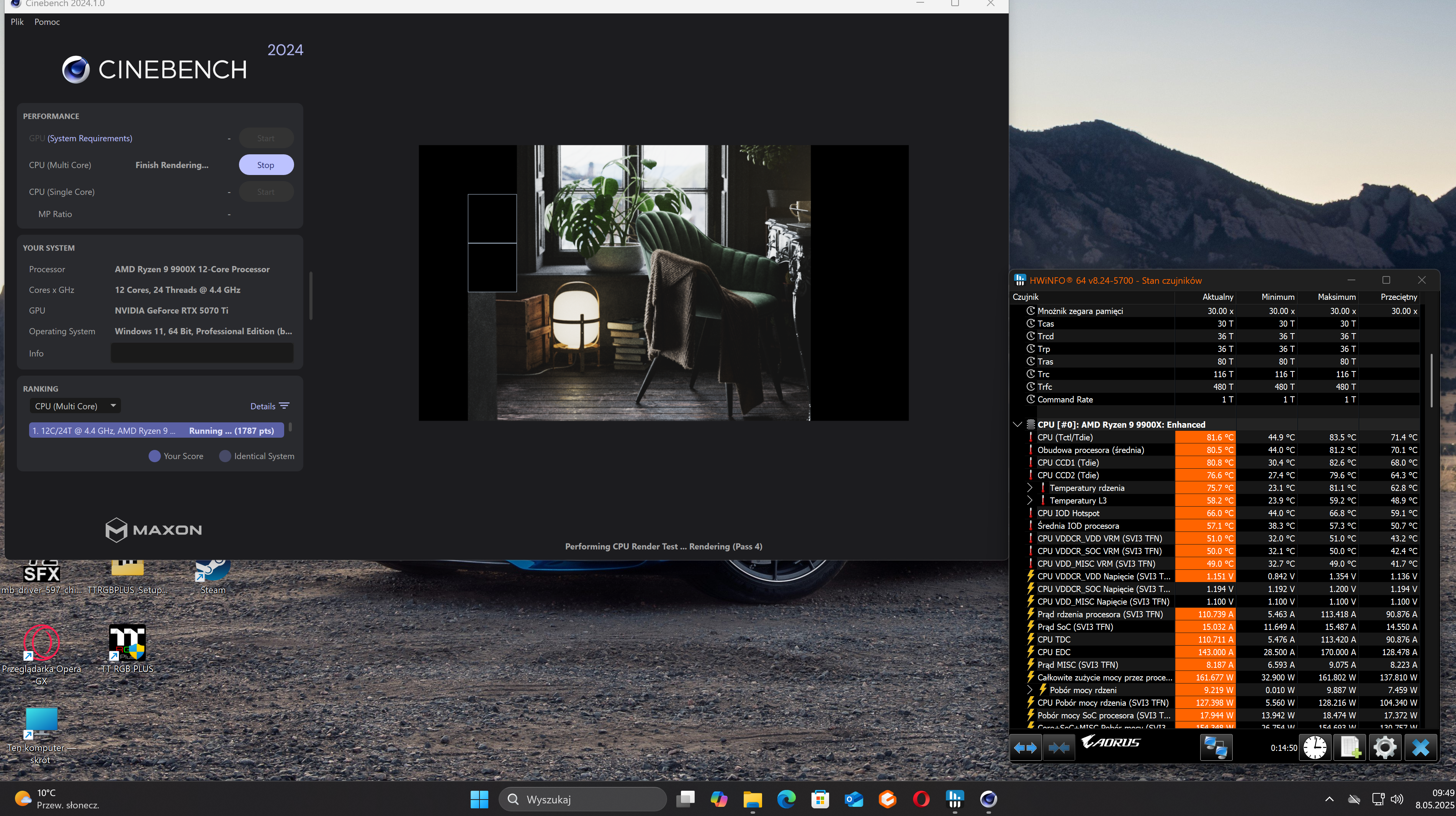Launch Copilot from taskbar
The height and width of the screenshot is (816, 1456).
(x=719, y=799)
